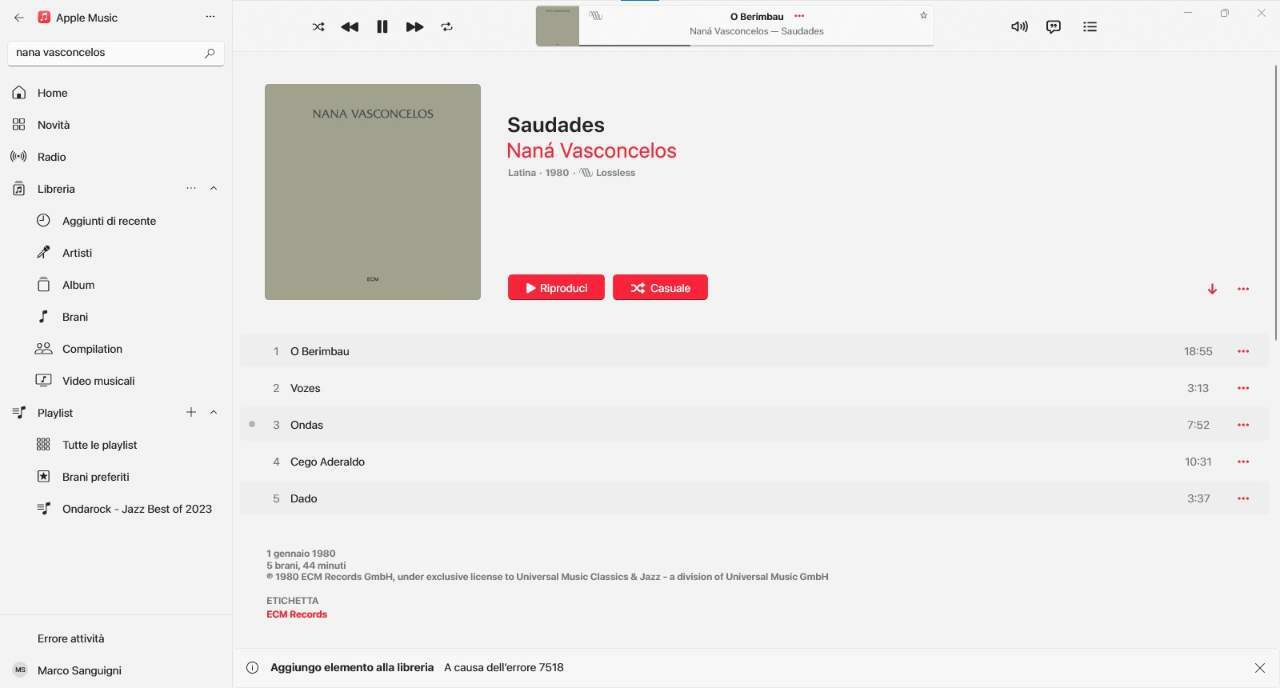
Task: Collapse the Playlist section
Action: point(213,413)
